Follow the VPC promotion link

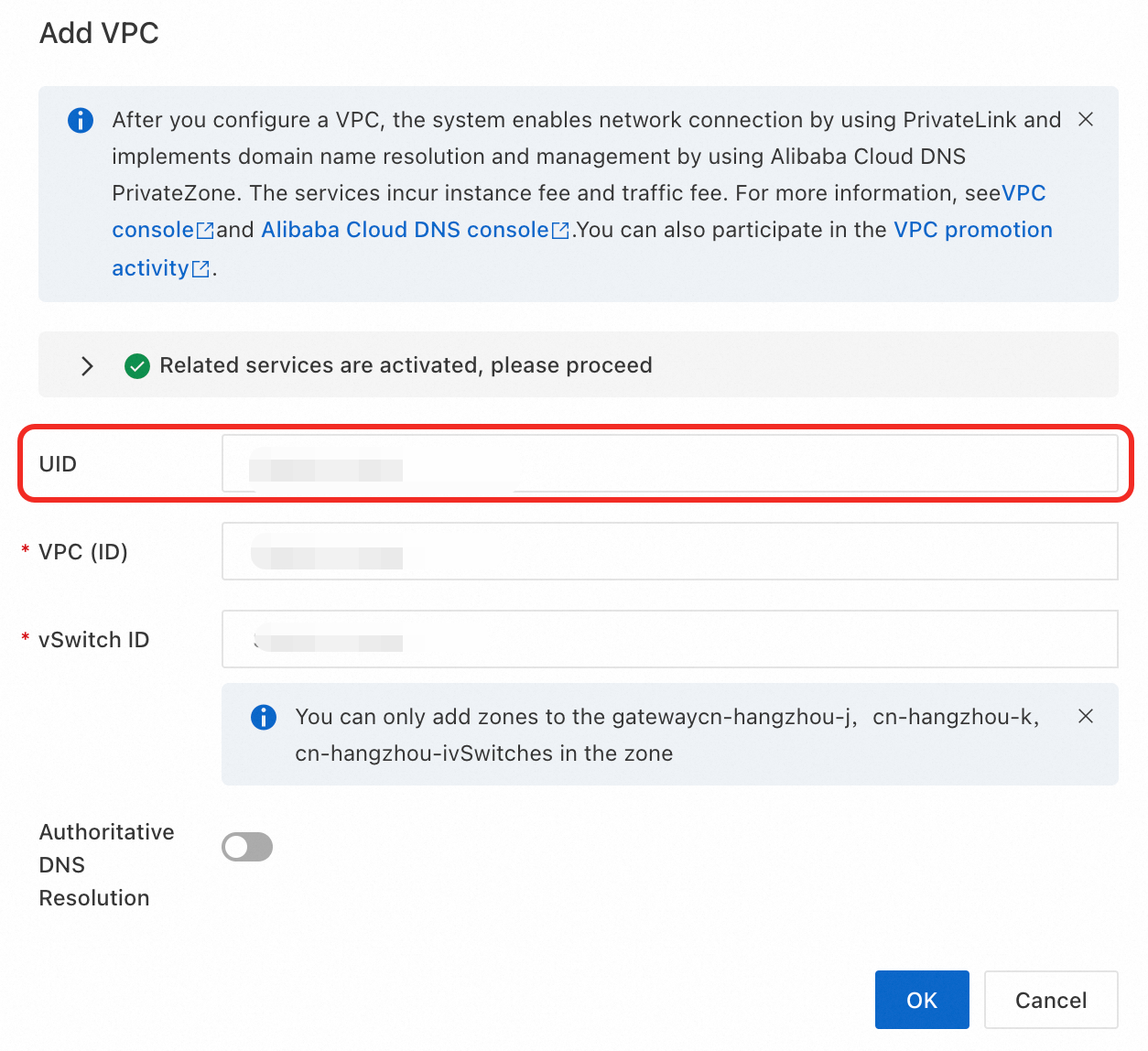point(972,230)
